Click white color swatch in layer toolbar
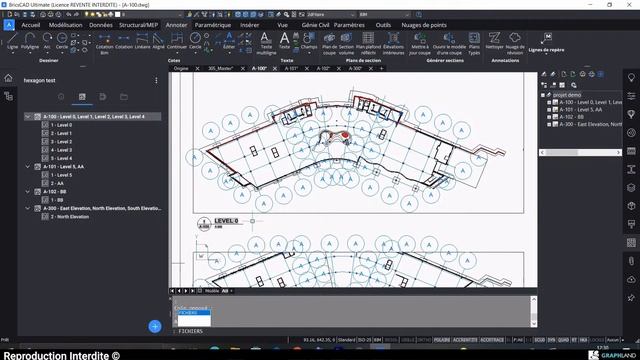 pyautogui.click(x=118, y=14)
